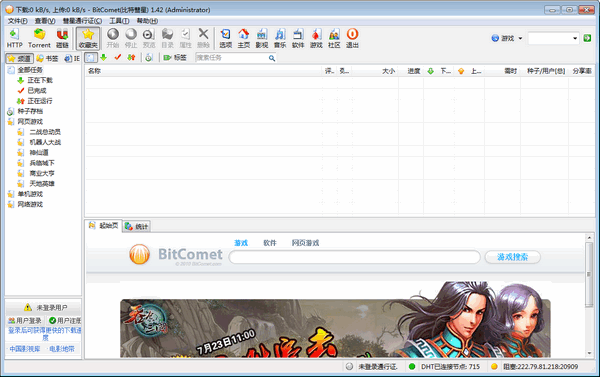
Task: Toggle the Favorites (收藏夹) panel button
Action: coord(88,38)
